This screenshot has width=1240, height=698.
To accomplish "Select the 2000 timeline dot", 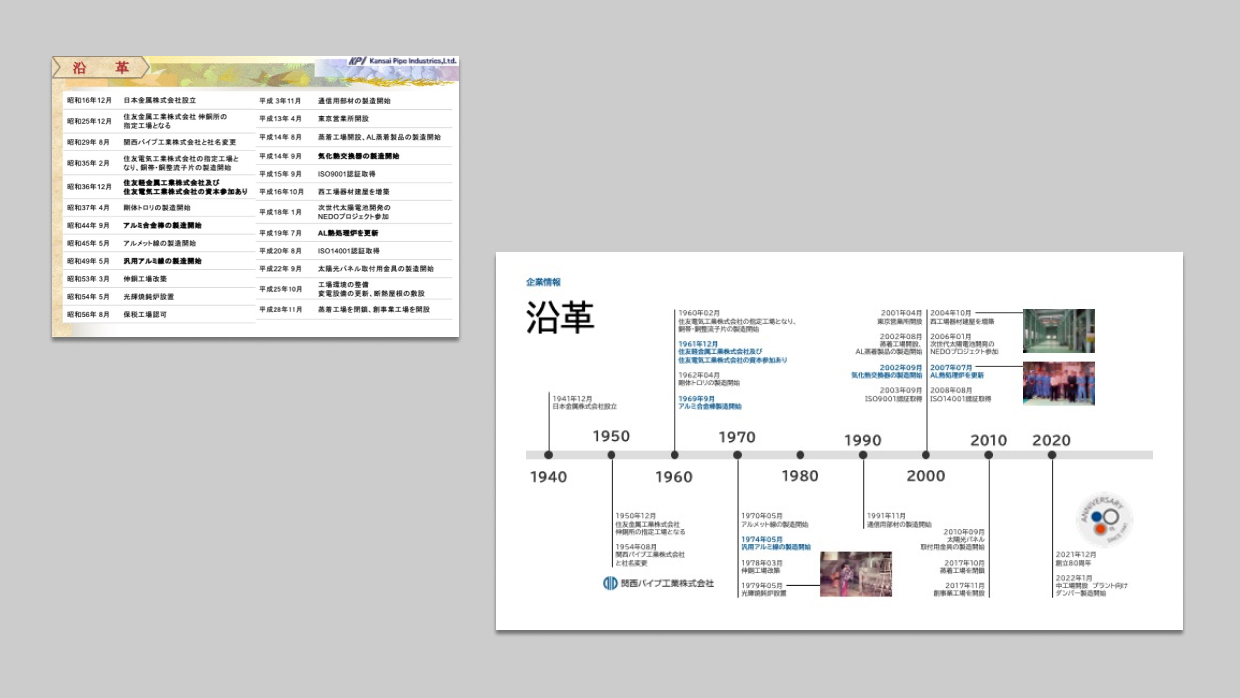I will pyautogui.click(x=926, y=455).
